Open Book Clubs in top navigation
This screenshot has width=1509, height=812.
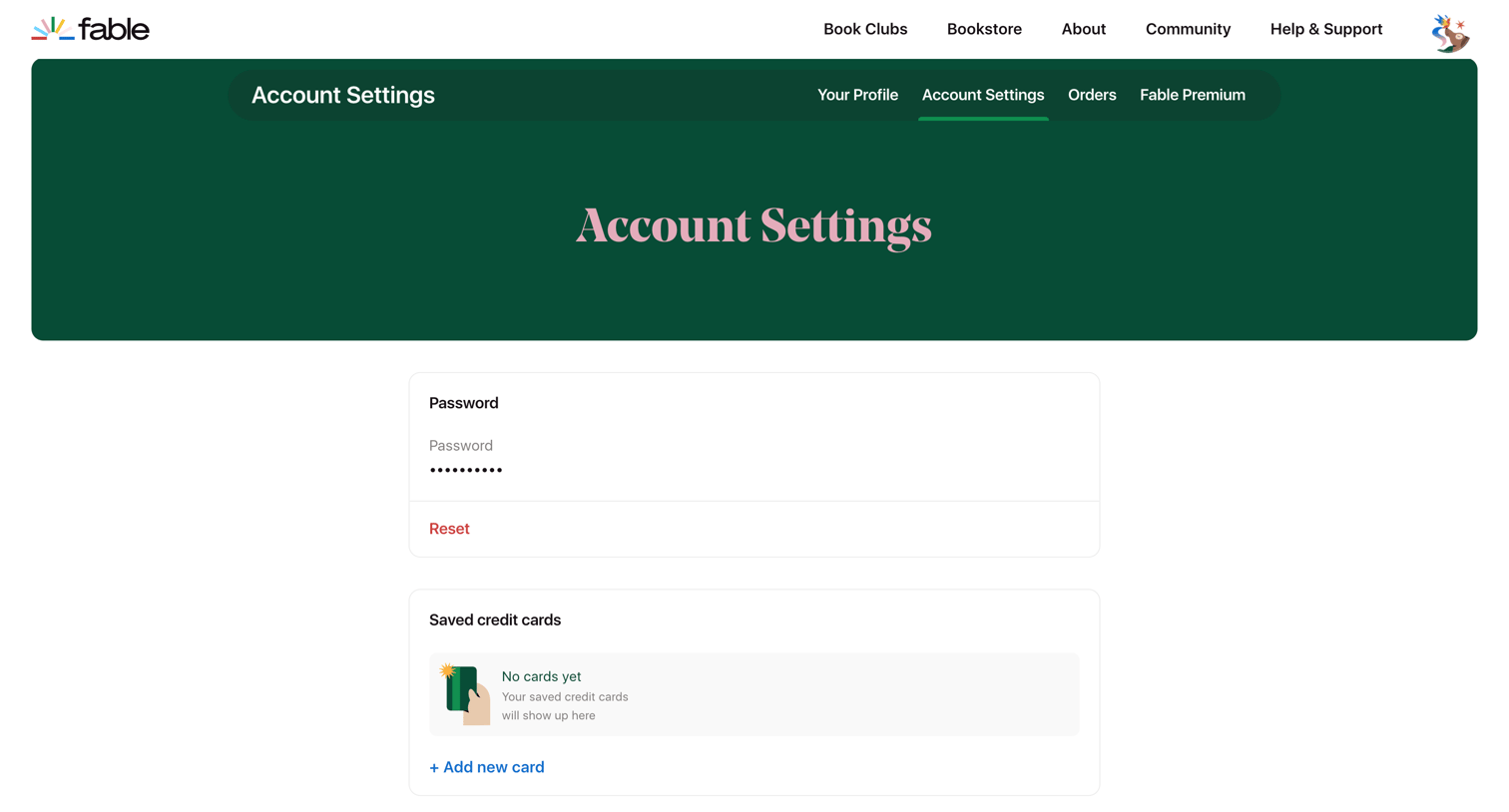[x=865, y=29]
